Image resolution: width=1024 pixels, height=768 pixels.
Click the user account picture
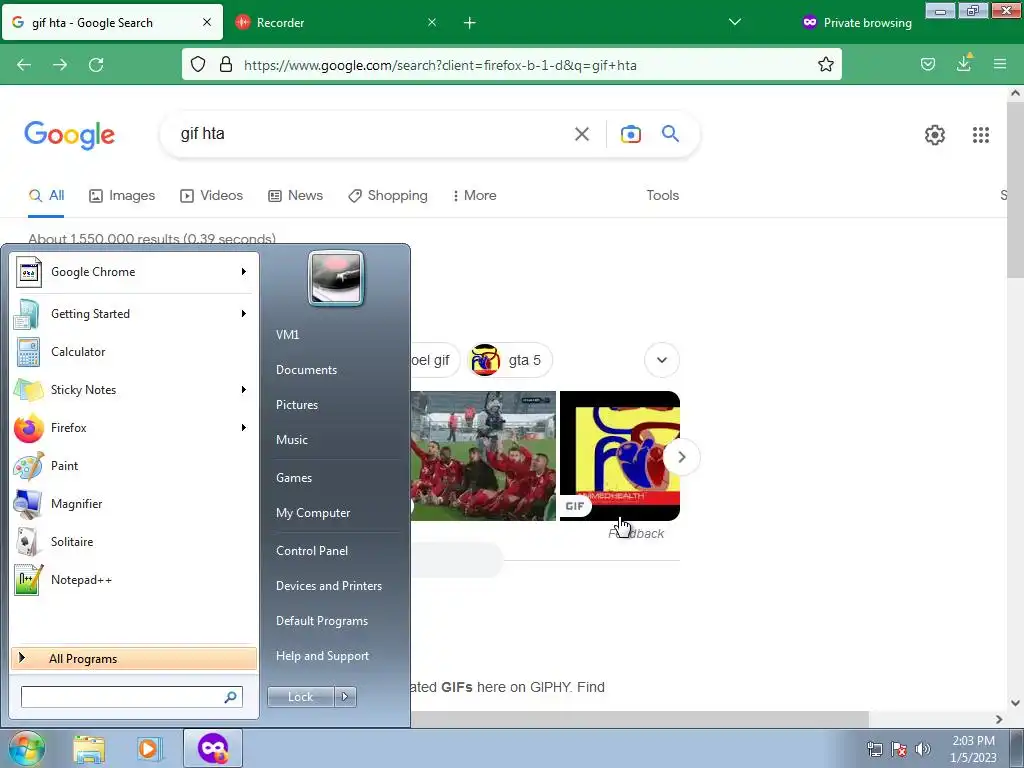(x=336, y=278)
